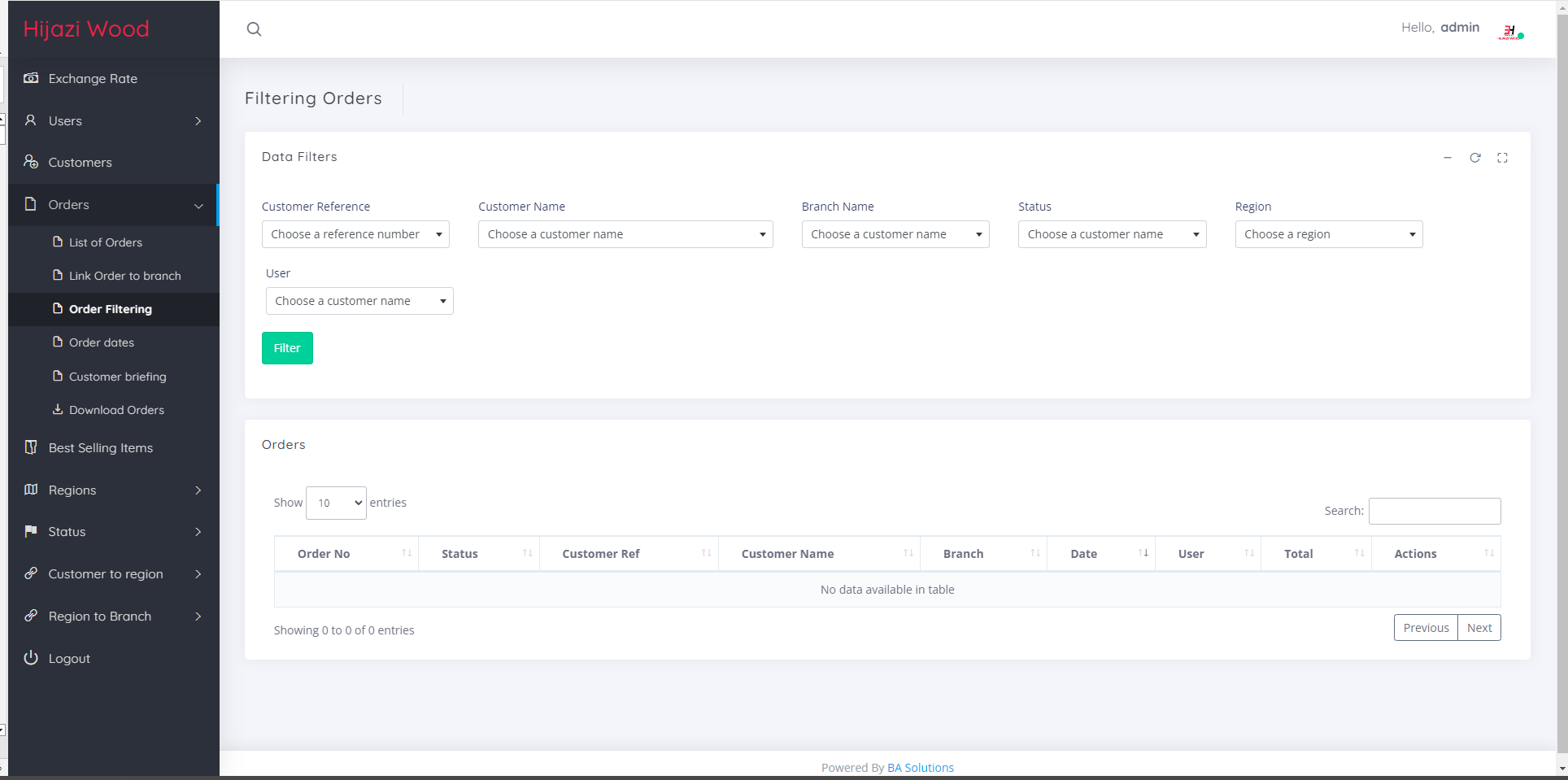Collapse Data Filters with minus icon
The height and width of the screenshot is (780, 1568).
[x=1448, y=158]
